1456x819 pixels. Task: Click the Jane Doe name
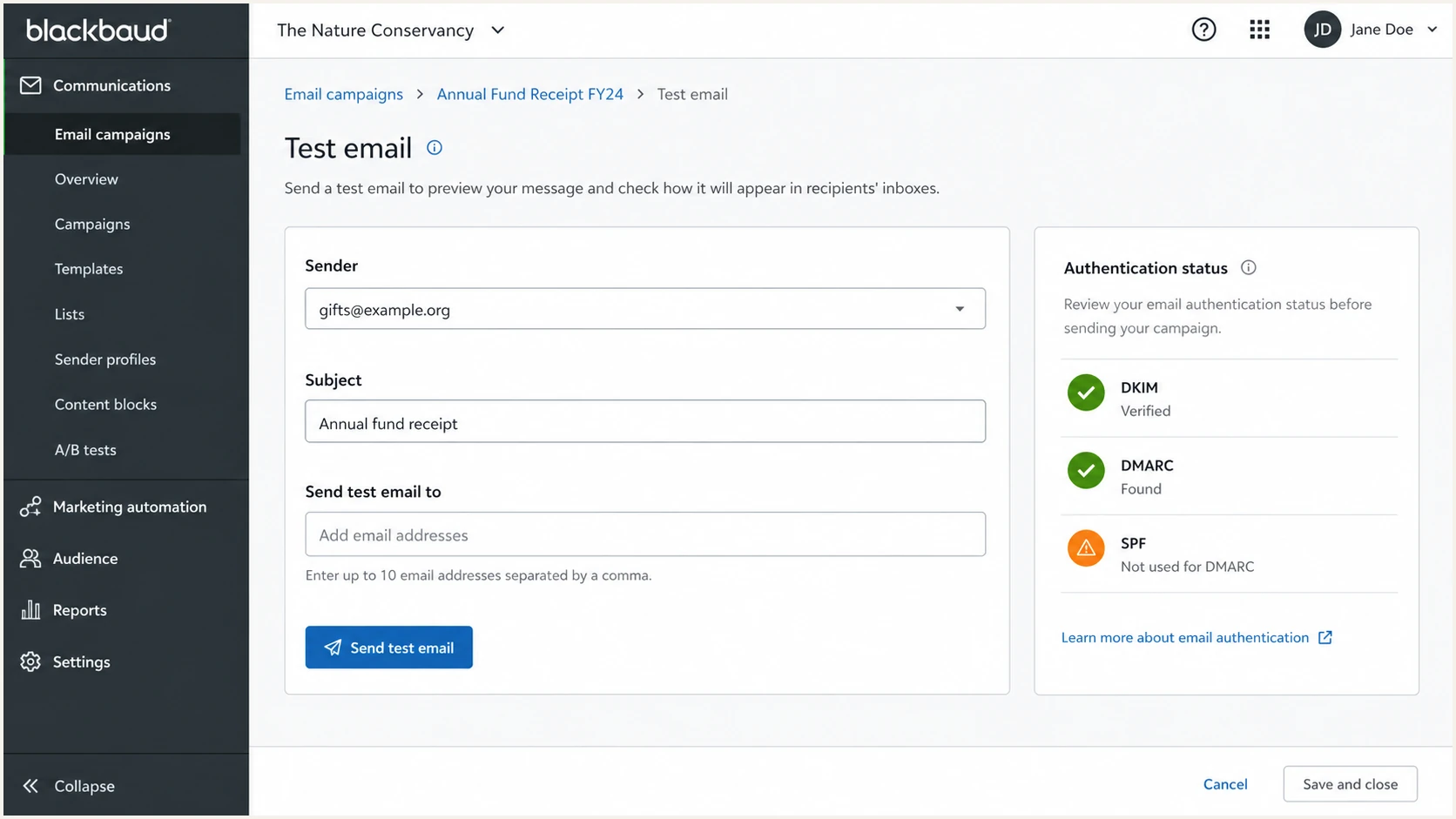coord(1381,30)
